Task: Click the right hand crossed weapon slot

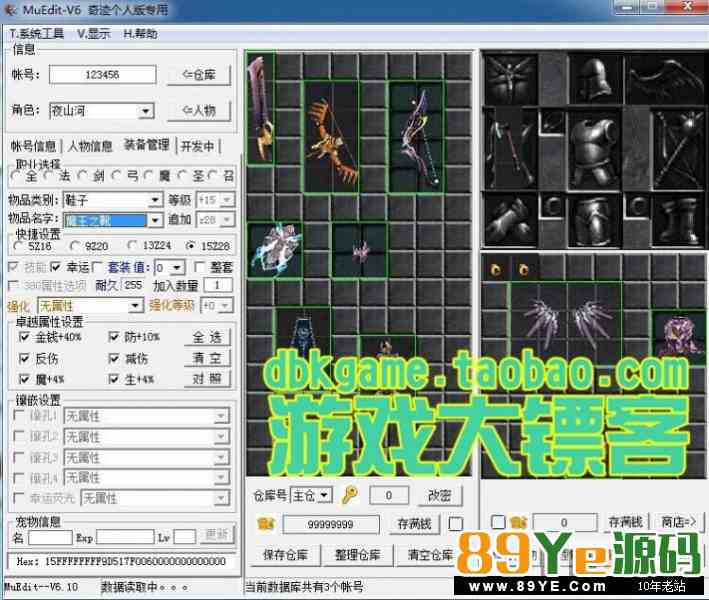Action: [677, 148]
